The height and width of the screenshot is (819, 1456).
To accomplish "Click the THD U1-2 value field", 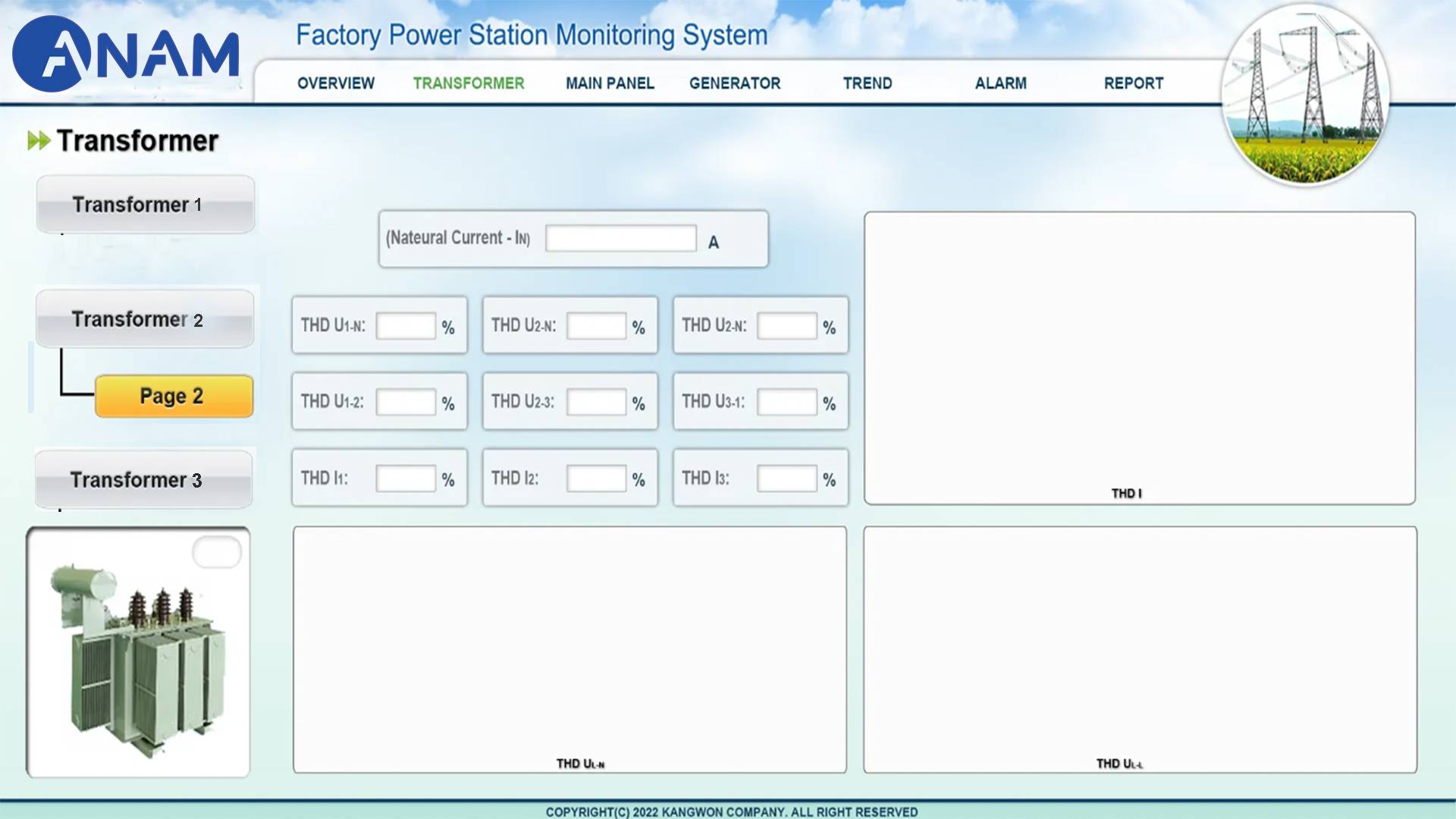I will (406, 402).
